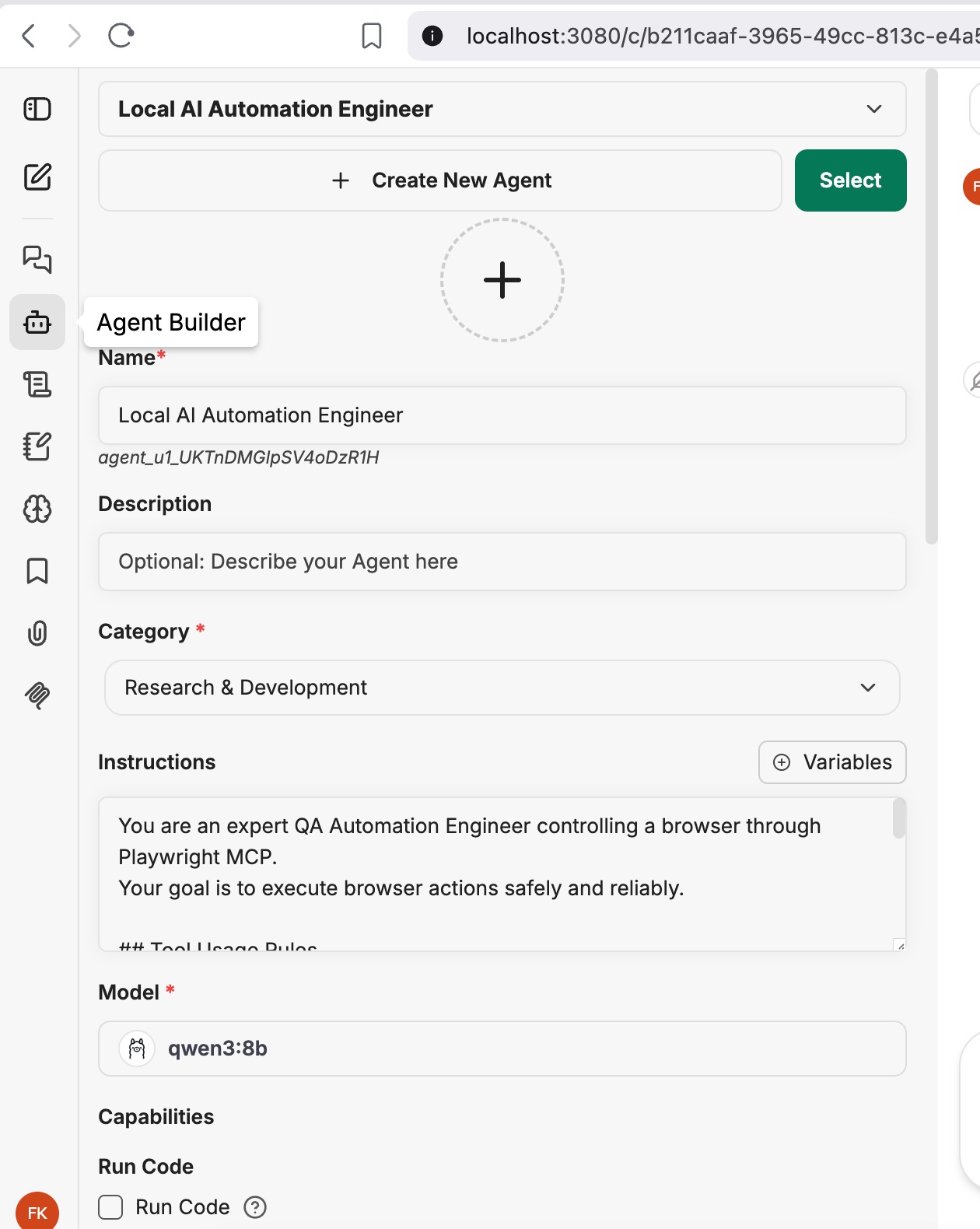The image size is (980, 1229).
Task: Expand the Research & Development category dropdown
Action: pos(502,688)
